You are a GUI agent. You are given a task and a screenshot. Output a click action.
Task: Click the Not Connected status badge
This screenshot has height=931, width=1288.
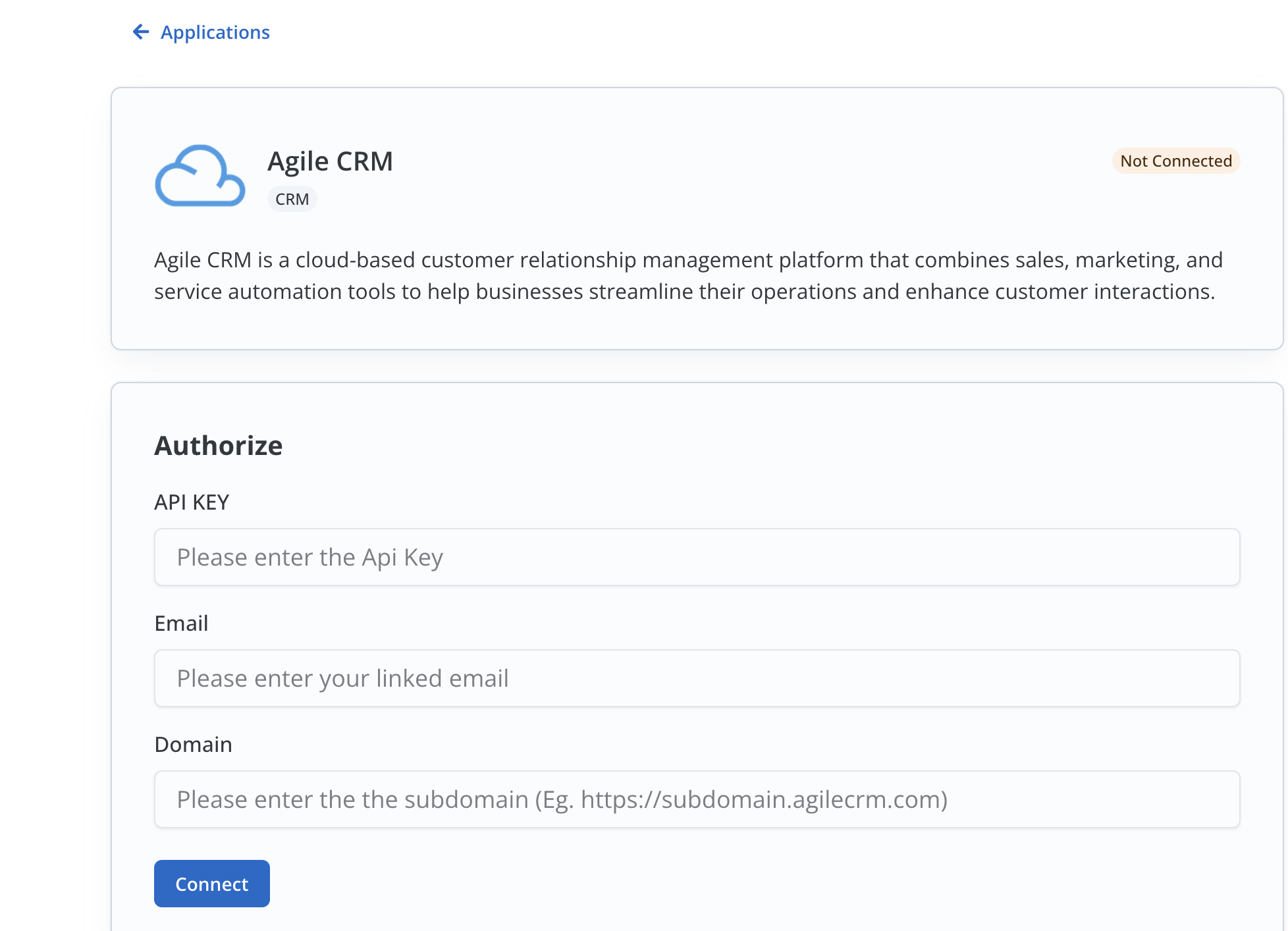tap(1175, 161)
